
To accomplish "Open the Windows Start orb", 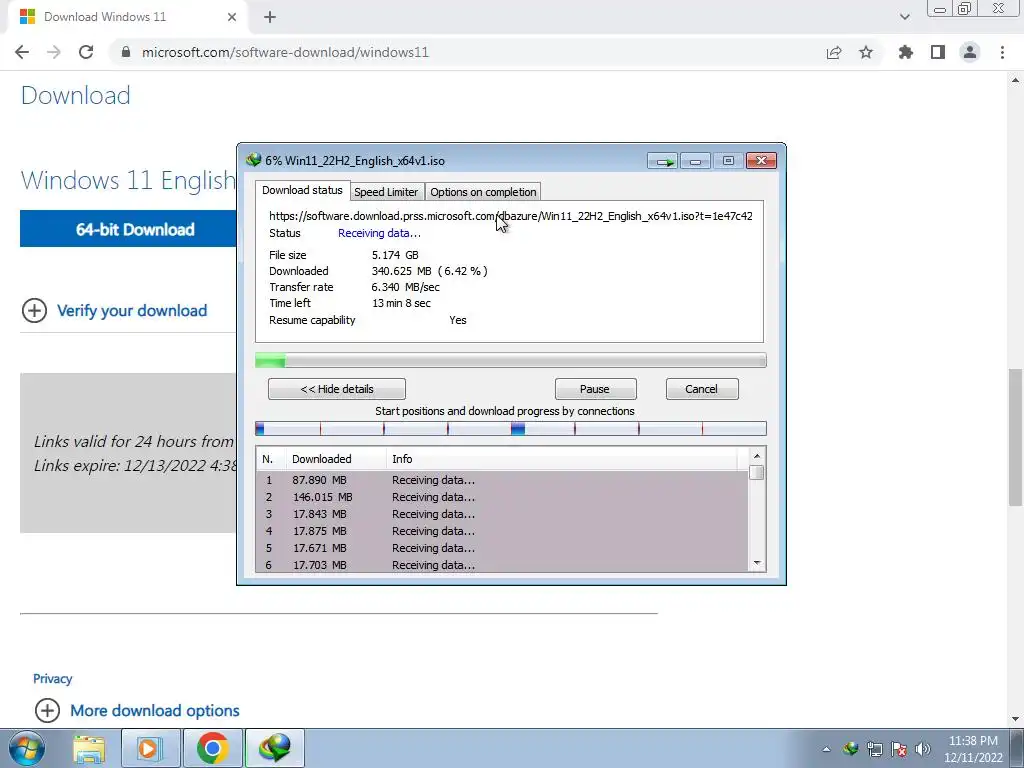I will point(27,748).
